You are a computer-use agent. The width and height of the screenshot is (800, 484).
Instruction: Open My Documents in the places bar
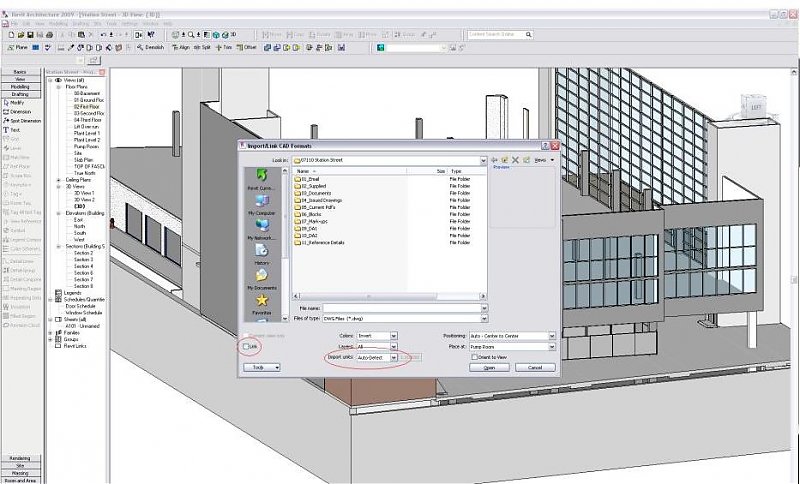pyautogui.click(x=261, y=279)
